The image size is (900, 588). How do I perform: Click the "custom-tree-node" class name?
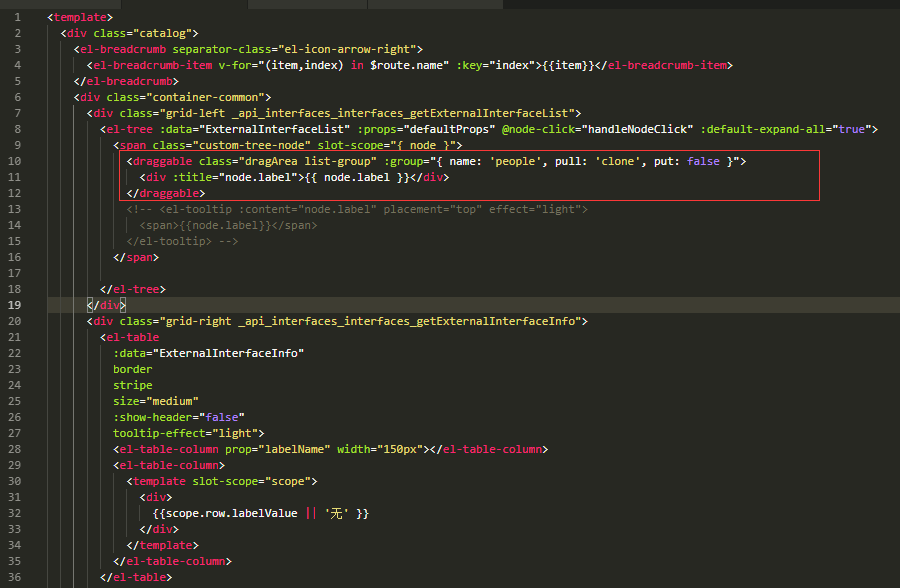click(251, 145)
